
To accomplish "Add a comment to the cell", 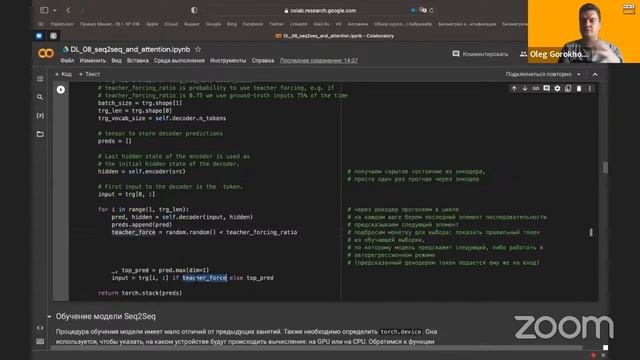I will (x=547, y=89).
